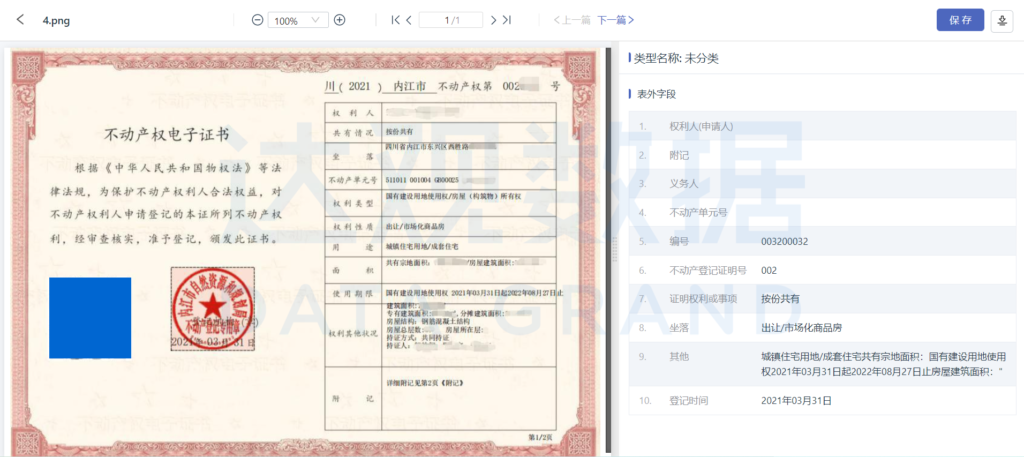Open the 100% zoom level dropdown

tap(298, 20)
